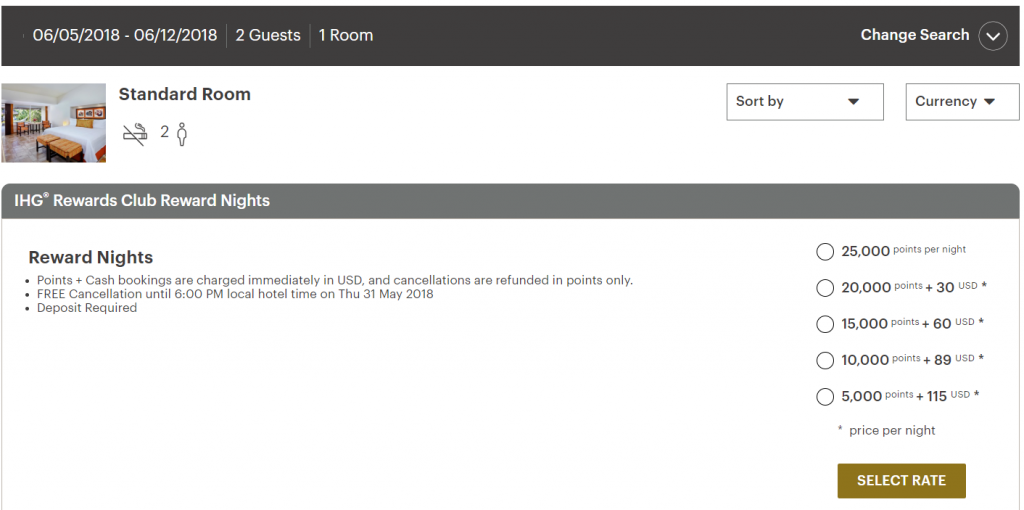The width and height of the screenshot is (1024, 510).
Task: Click the Sort by caret arrow
Action: pyautogui.click(x=853, y=102)
